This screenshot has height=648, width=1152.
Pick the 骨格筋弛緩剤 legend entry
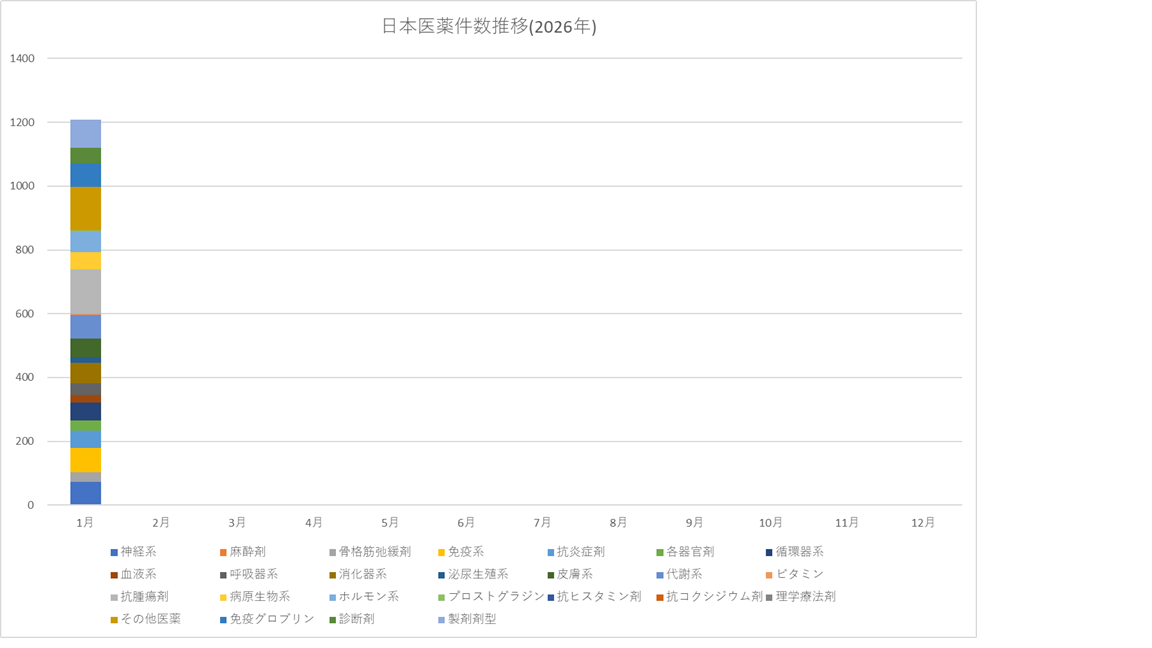[x=374, y=551]
